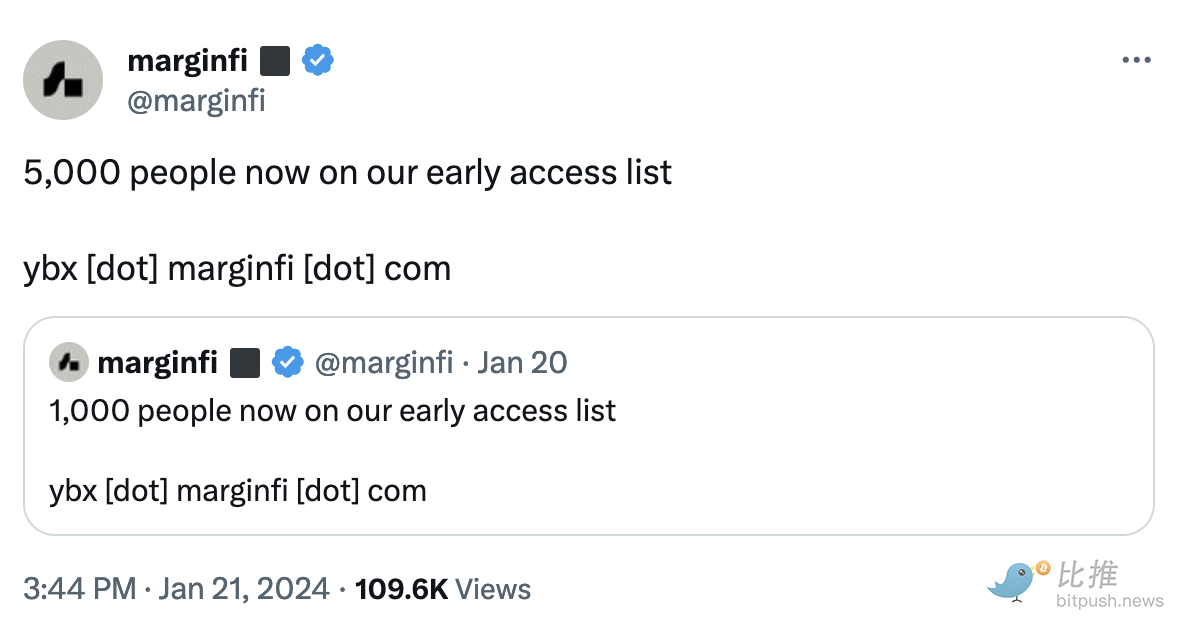Click the large marginfi profile avatar
This screenshot has height=628, width=1184.
(x=63, y=80)
